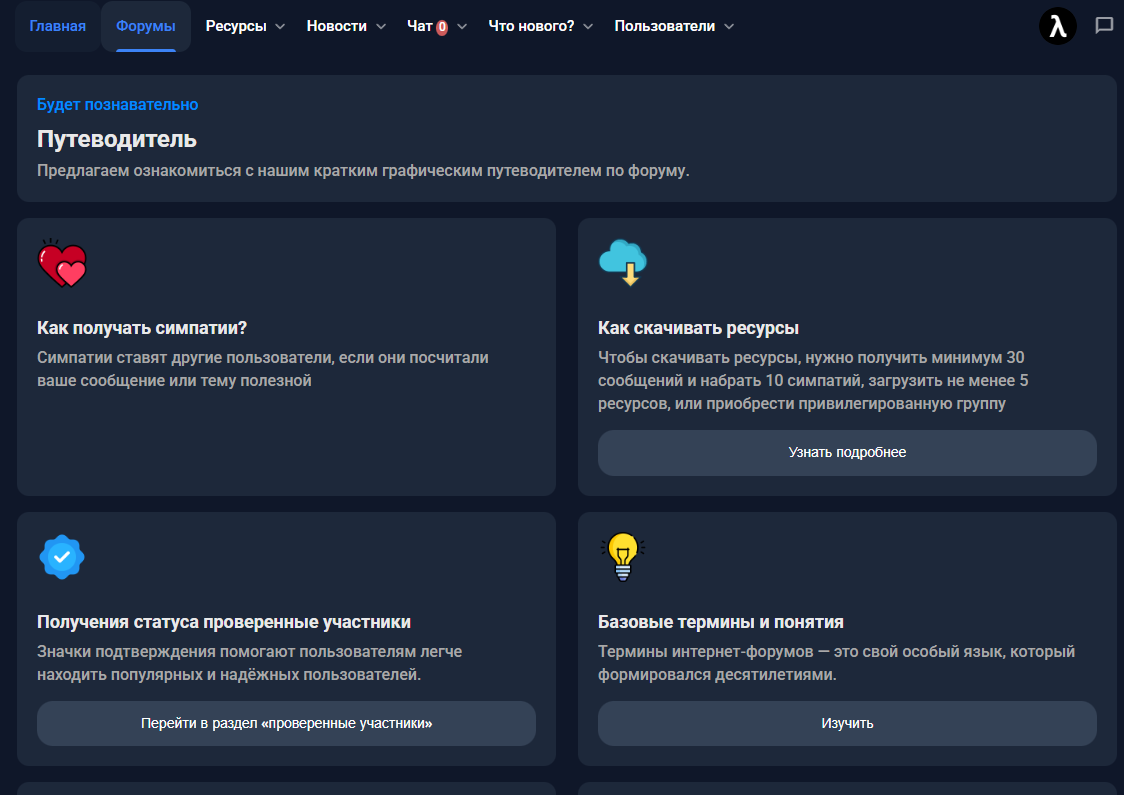Go to «проверенные участники» section button
This screenshot has width=1124, height=795.
point(286,723)
